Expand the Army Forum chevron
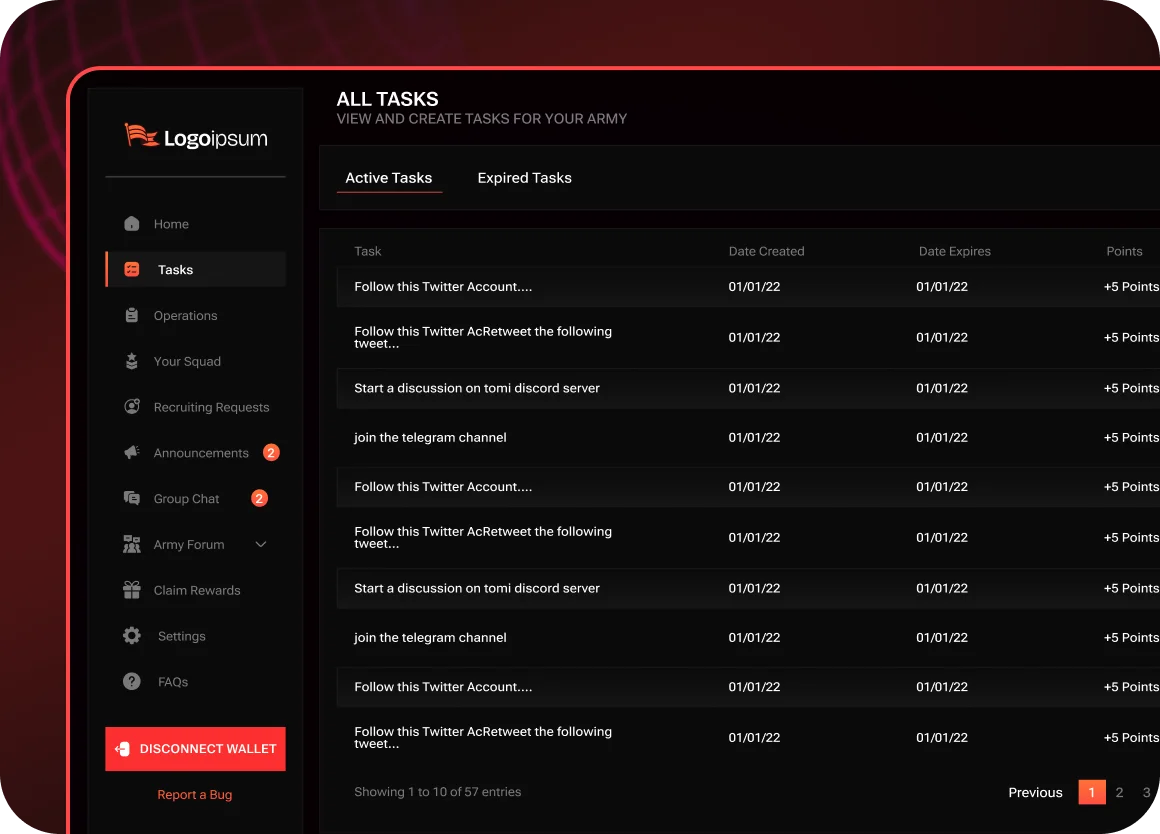The width and height of the screenshot is (1160, 834). tap(261, 544)
